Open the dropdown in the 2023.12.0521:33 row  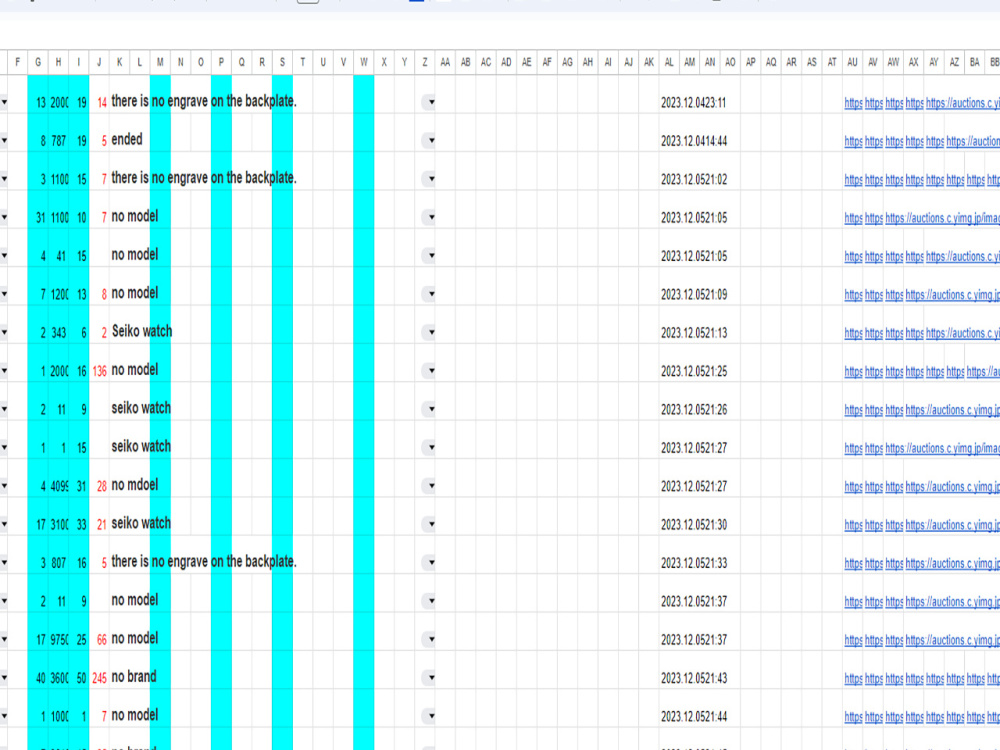429,562
